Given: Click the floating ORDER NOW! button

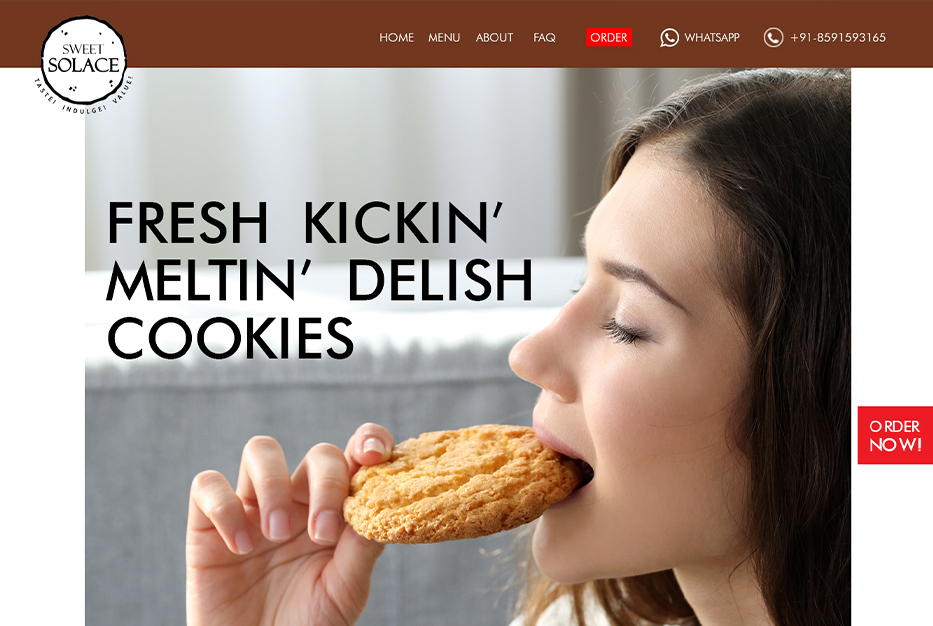Looking at the screenshot, I should (x=895, y=435).
